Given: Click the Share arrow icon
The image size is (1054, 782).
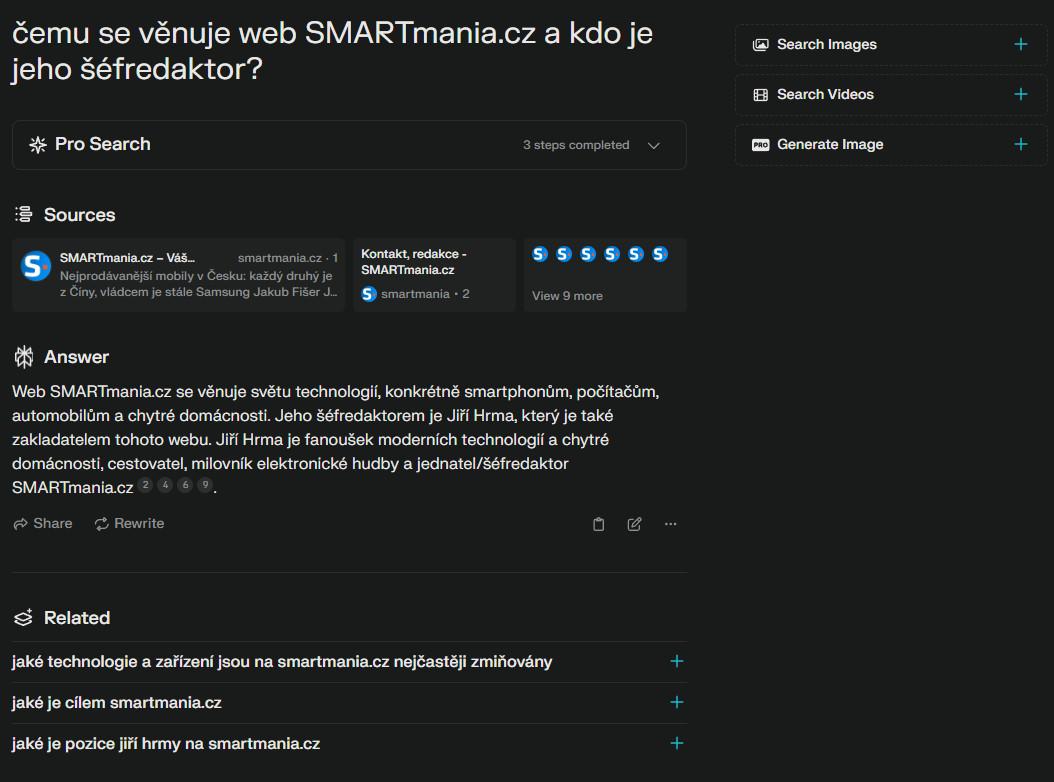Looking at the screenshot, I should point(20,524).
